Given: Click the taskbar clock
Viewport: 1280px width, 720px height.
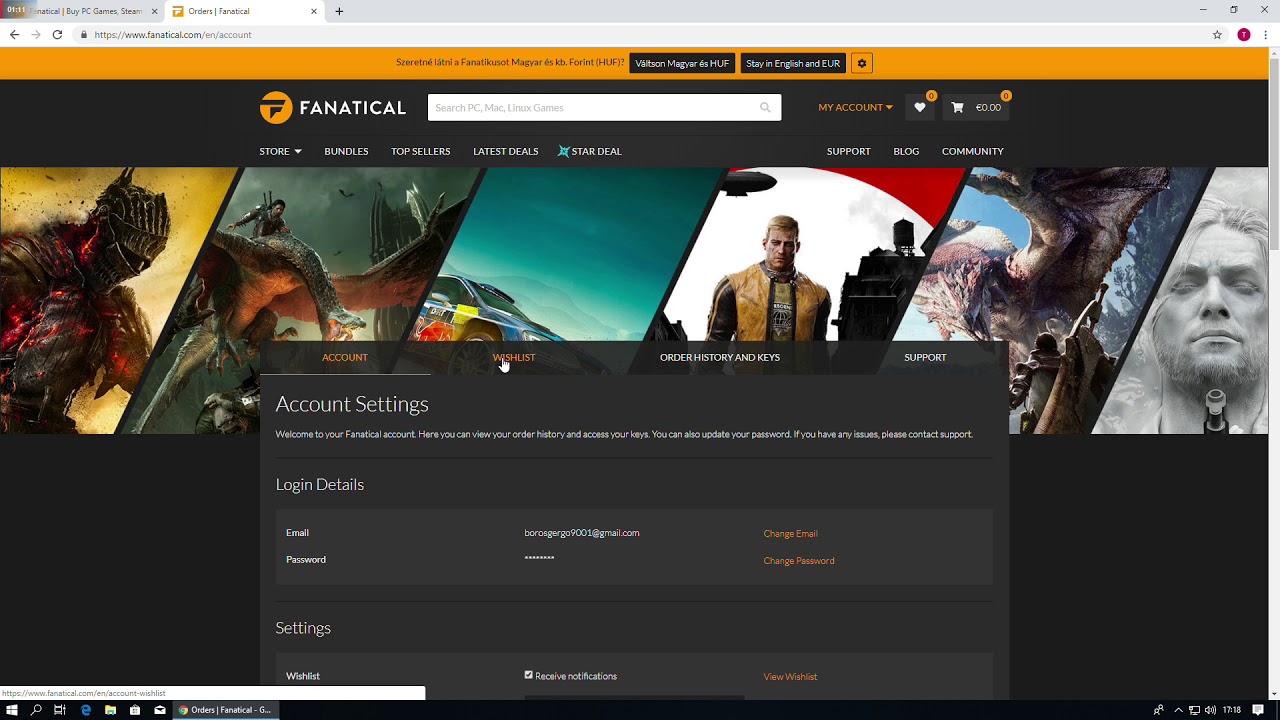Looking at the screenshot, I should pyautogui.click(x=1231, y=710).
